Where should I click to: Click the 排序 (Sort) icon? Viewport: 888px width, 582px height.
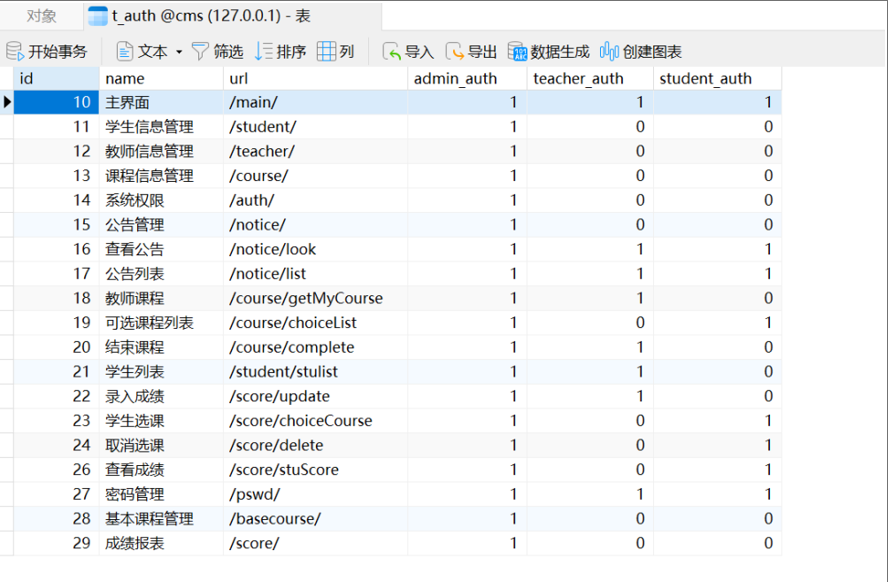click(264, 51)
